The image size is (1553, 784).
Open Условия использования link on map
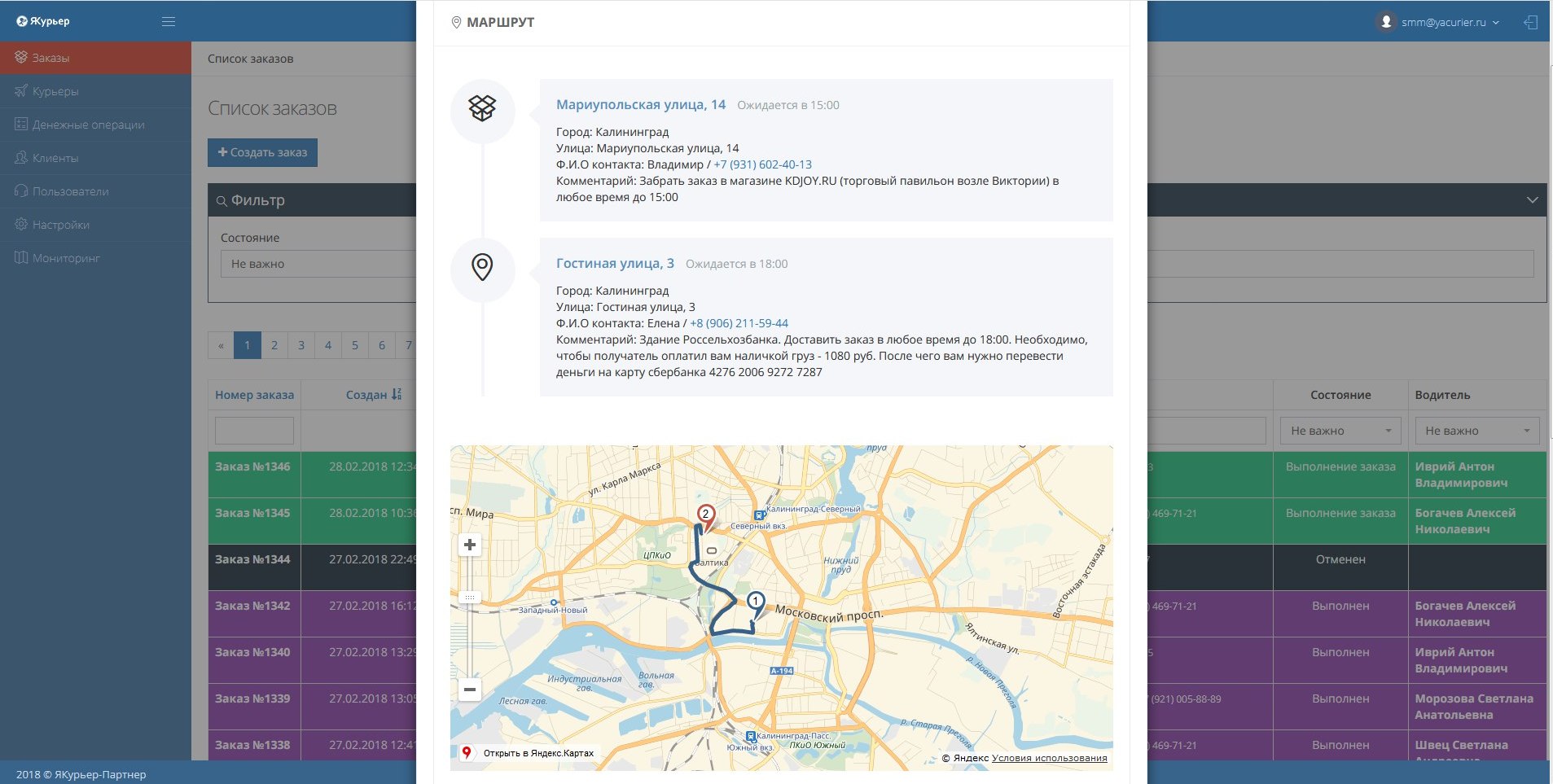(x=1050, y=758)
